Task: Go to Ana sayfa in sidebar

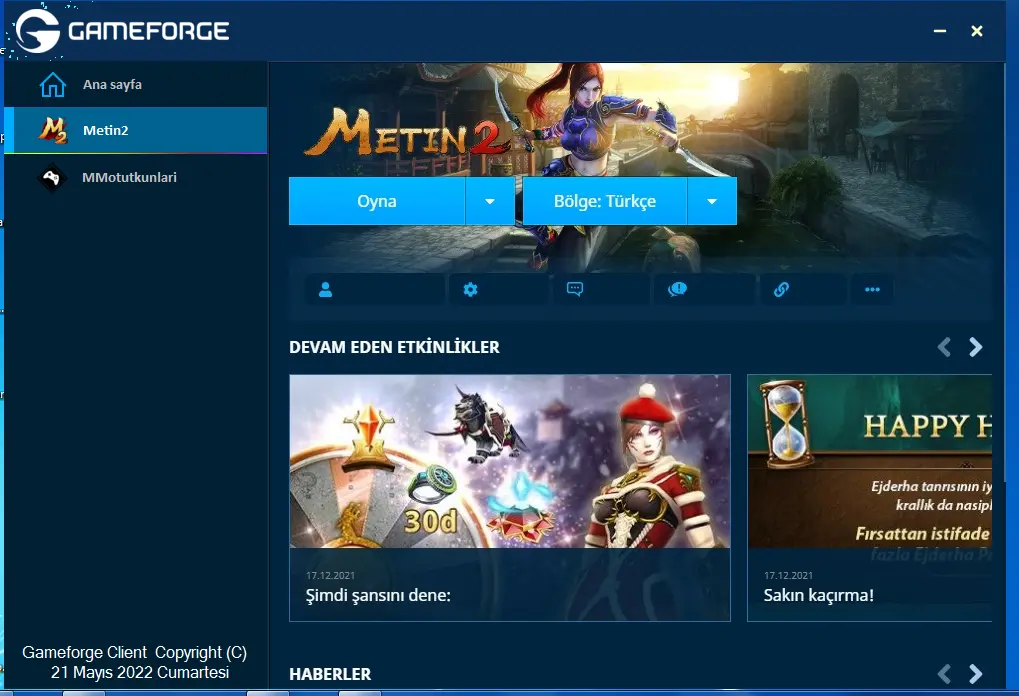Action: 112,85
